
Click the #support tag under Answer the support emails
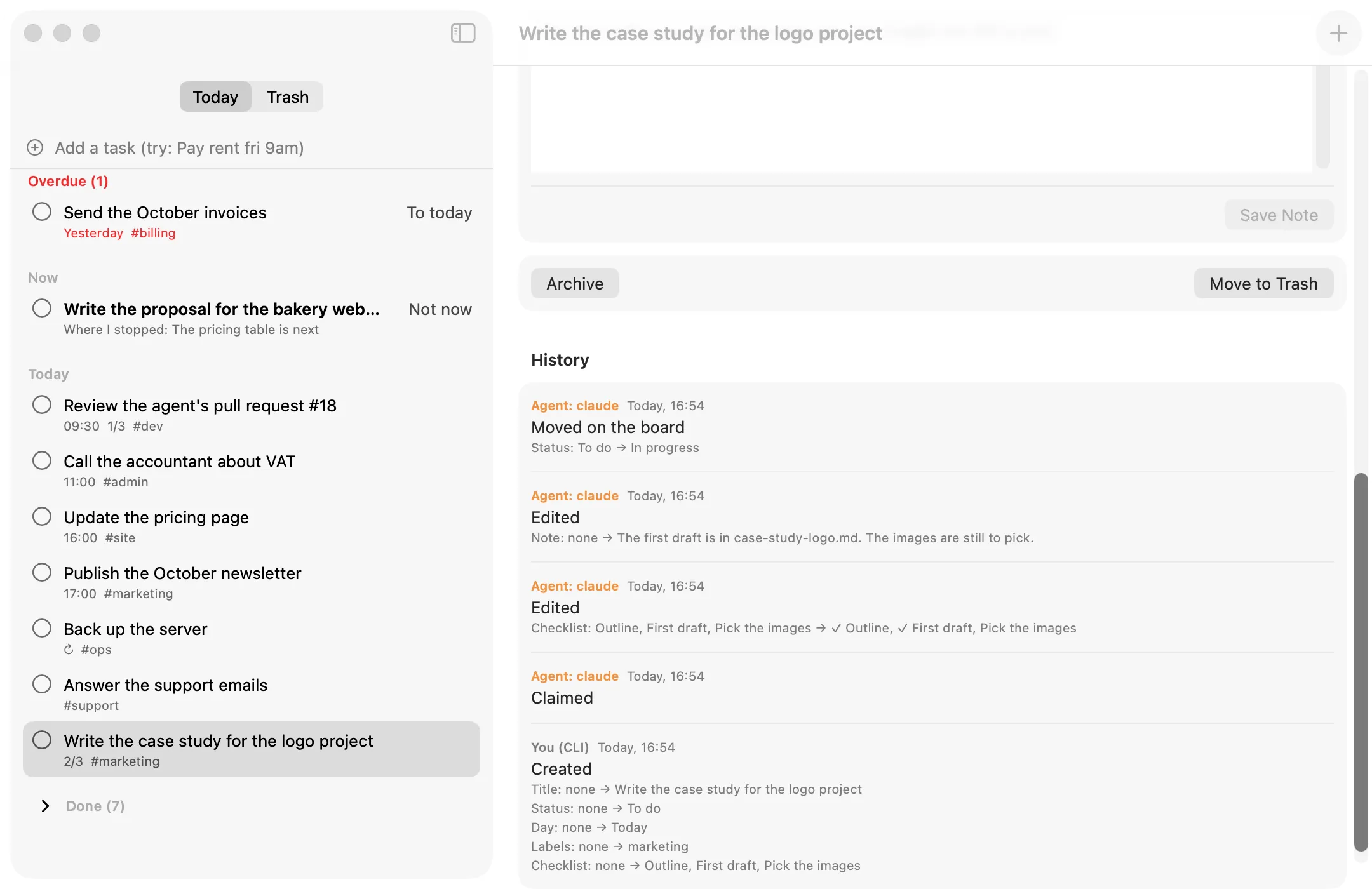(x=91, y=705)
